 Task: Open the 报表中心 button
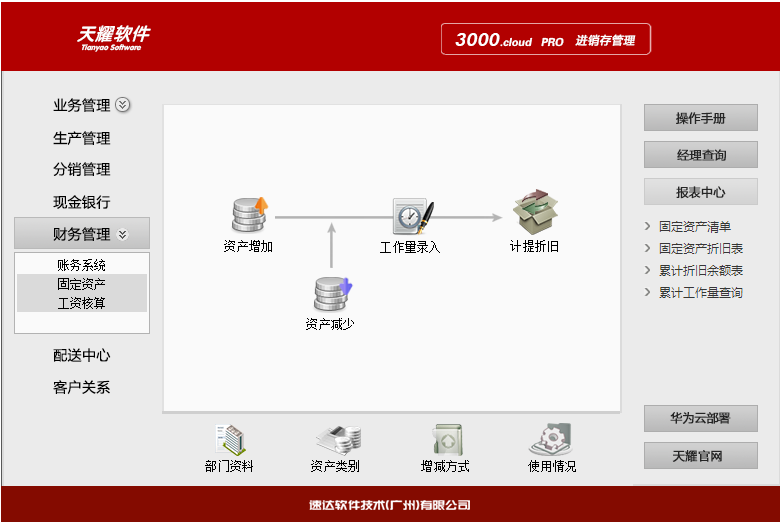700,192
